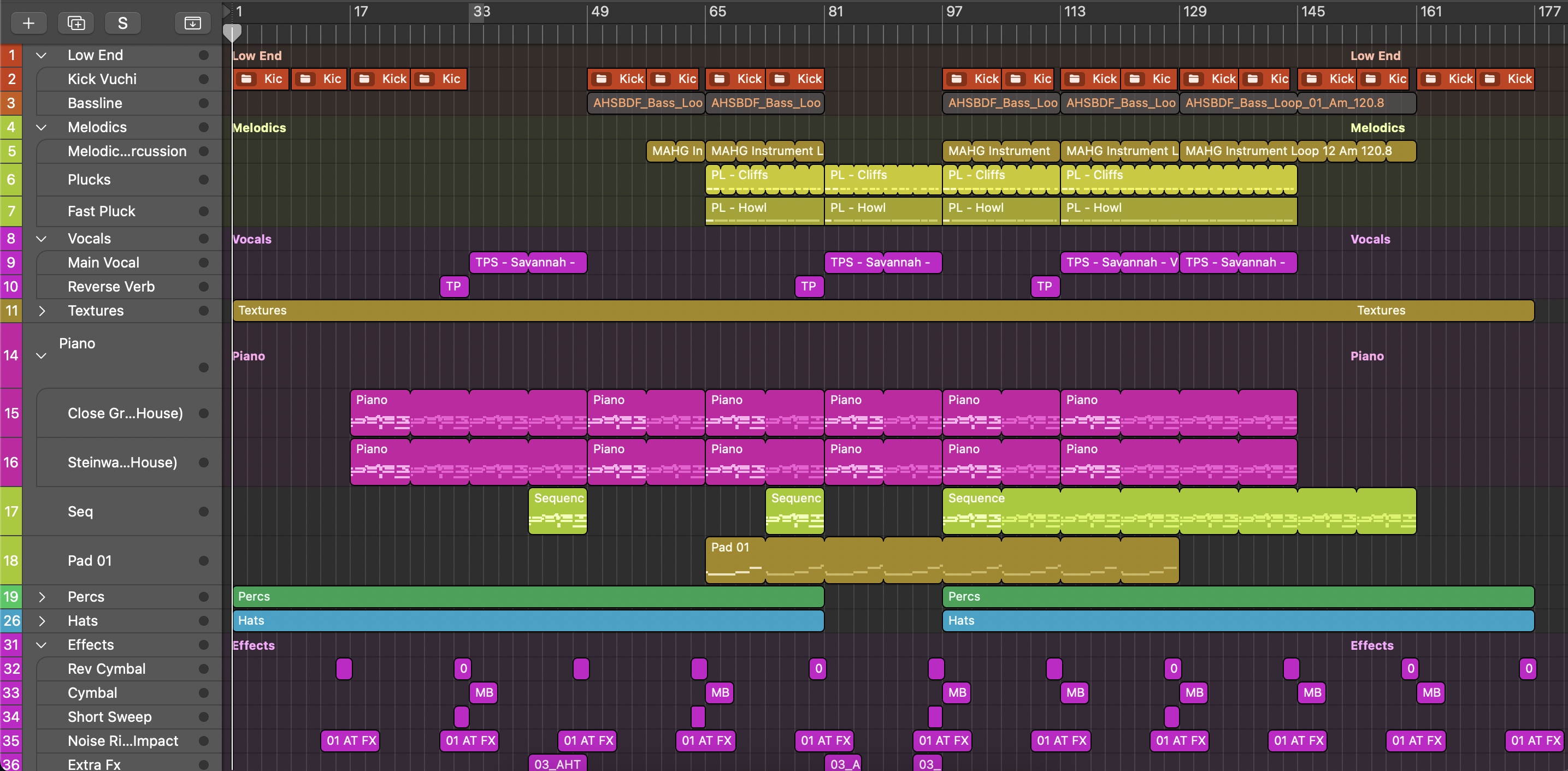Select the first PL - Cliffs region
This screenshot has width=1568, height=771.
pos(764,180)
